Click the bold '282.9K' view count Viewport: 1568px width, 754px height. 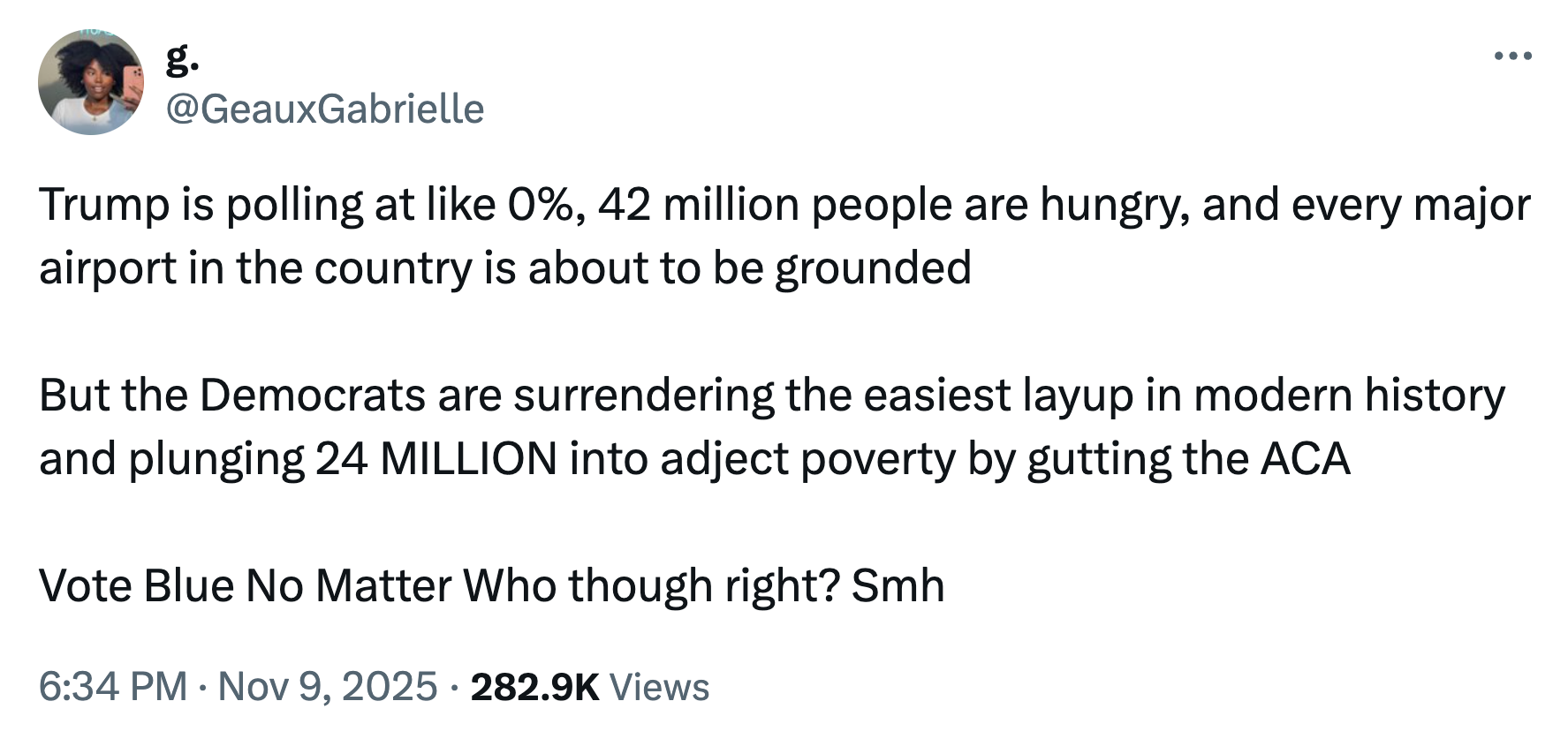[x=534, y=684]
